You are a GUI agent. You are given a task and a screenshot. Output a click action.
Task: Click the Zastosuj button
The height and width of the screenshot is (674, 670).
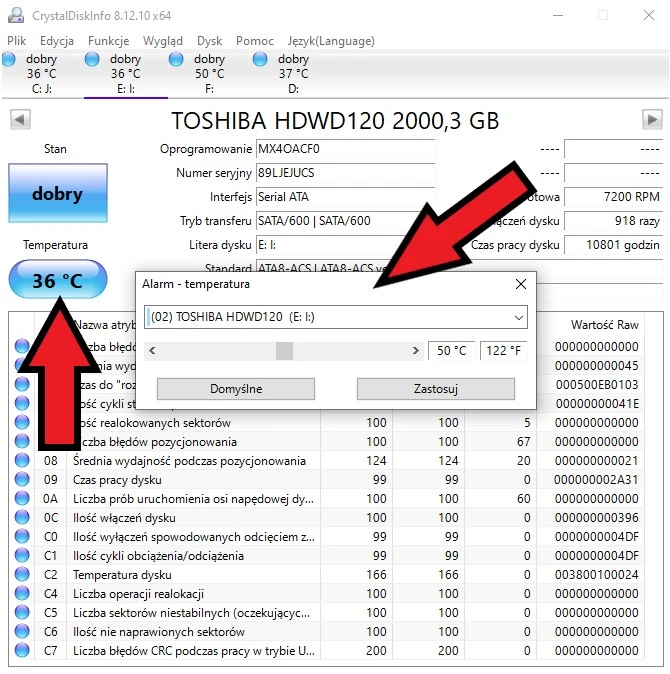tap(436, 389)
